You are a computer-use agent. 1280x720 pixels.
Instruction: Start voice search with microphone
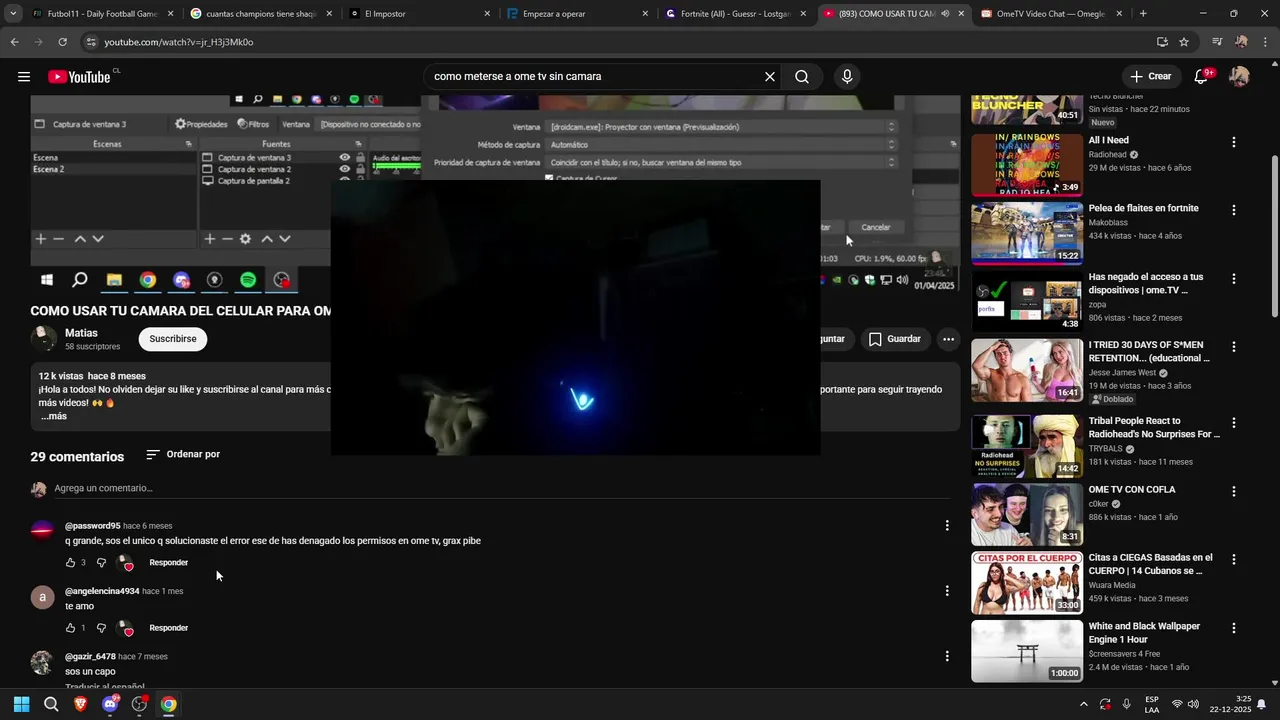pos(847,77)
